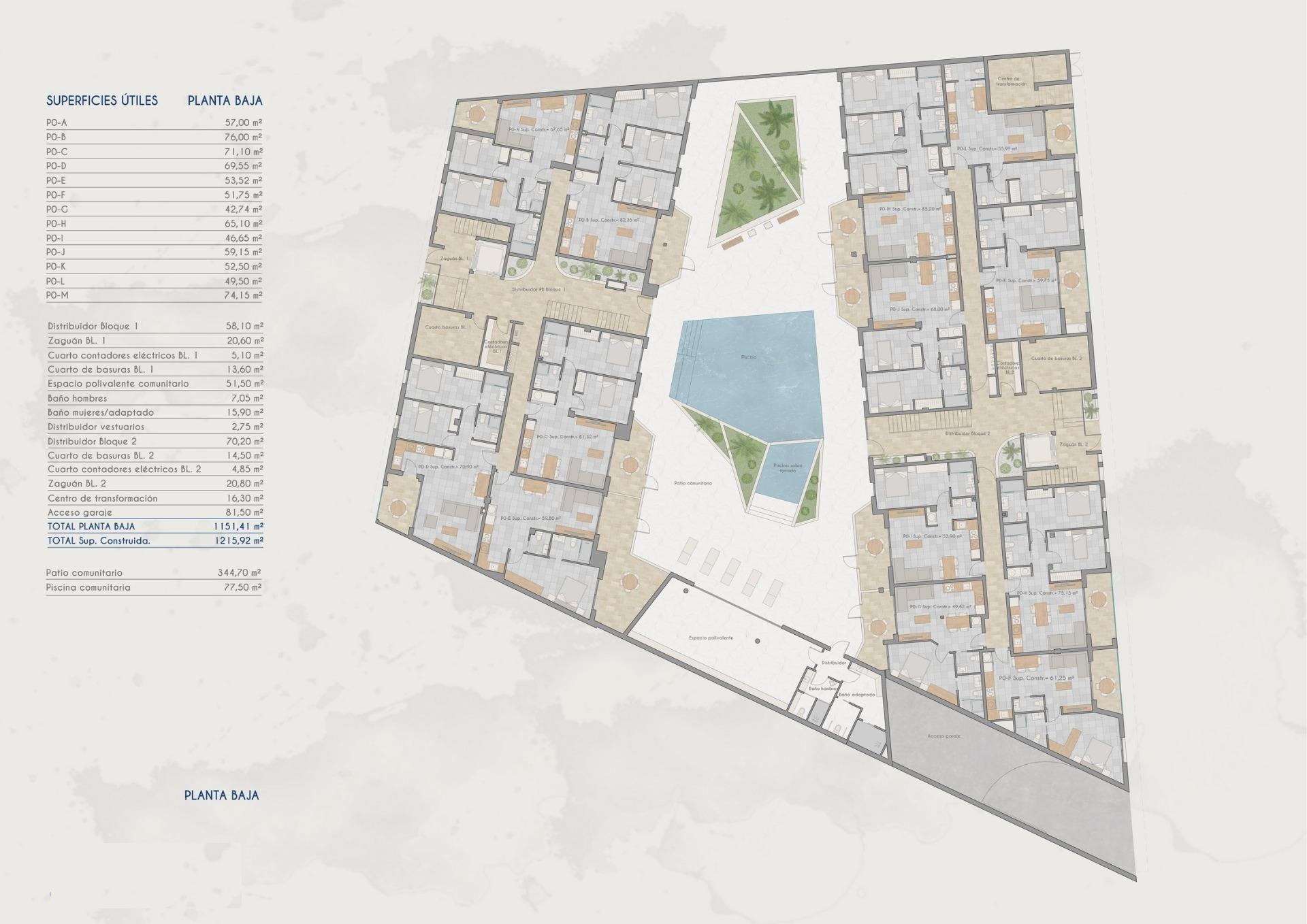
Task: Click the Piscina sobre tocado small pool
Action: pyautogui.click(x=790, y=466)
